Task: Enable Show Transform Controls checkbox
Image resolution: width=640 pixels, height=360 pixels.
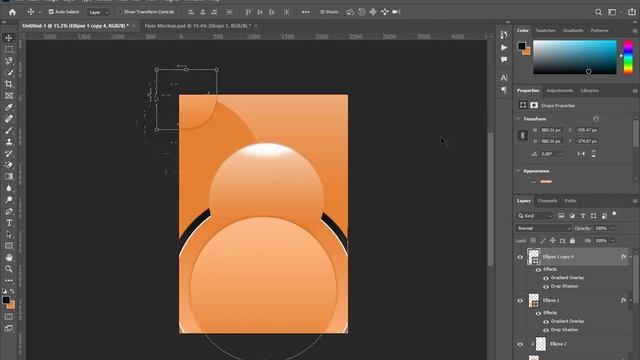Action: tap(120, 12)
